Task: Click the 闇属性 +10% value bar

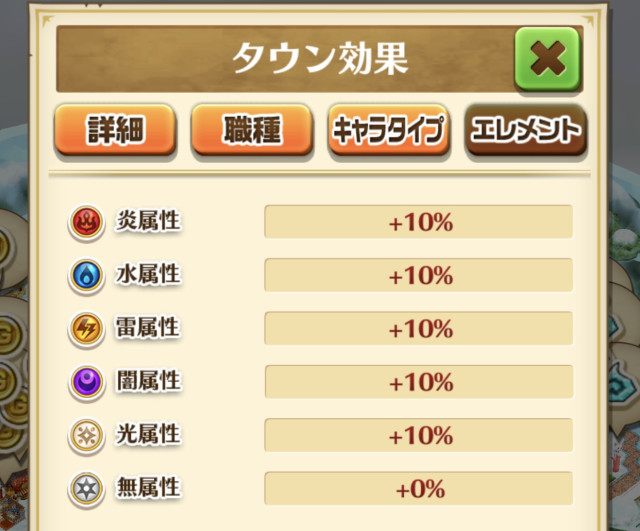Action: (418, 381)
